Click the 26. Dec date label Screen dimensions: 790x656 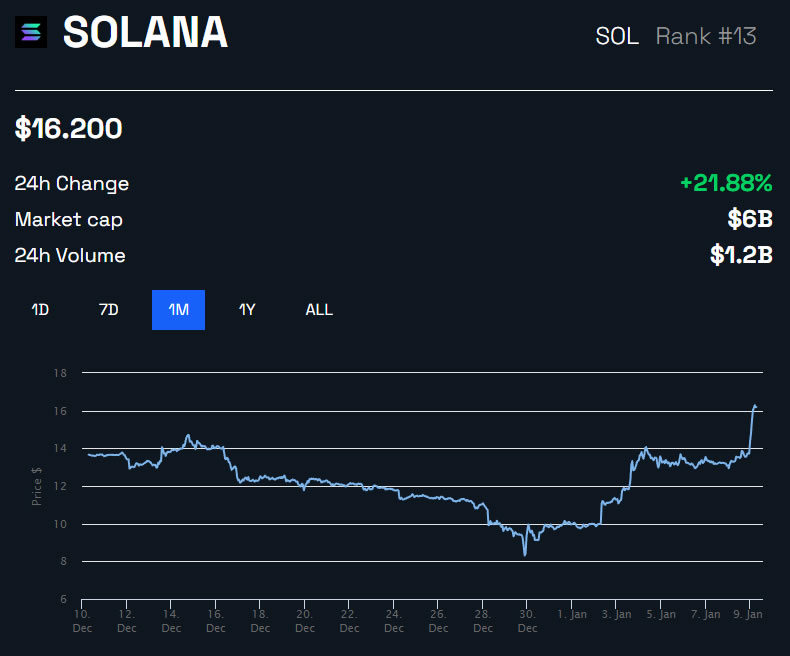point(438,621)
